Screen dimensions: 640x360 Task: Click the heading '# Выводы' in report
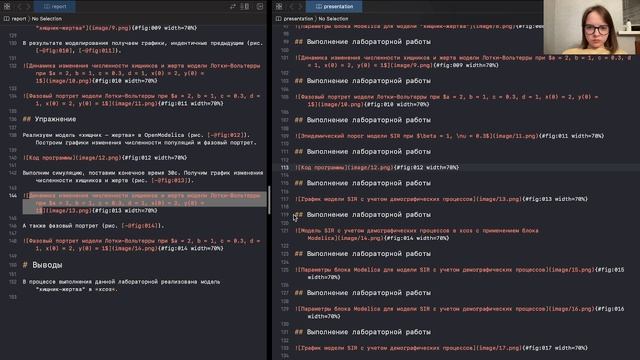(x=42, y=265)
